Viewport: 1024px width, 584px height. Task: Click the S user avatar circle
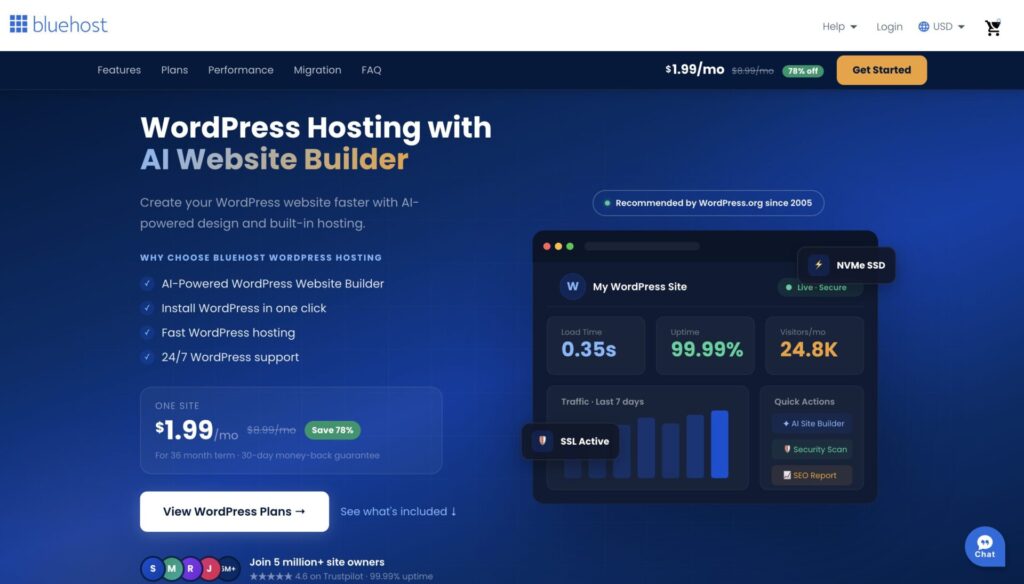click(152, 568)
